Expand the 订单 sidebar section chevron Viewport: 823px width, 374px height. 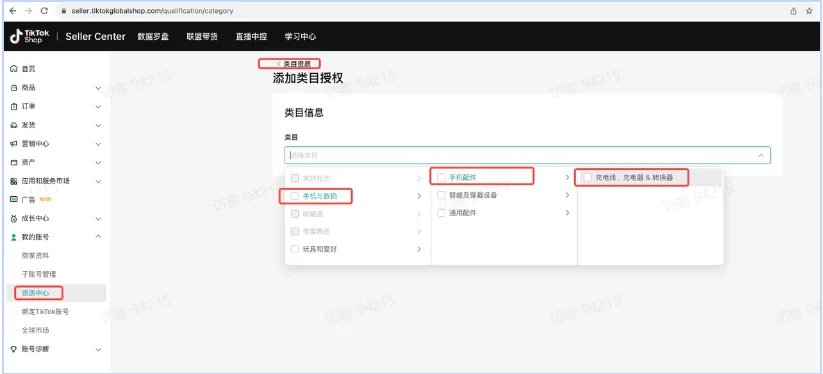coord(98,106)
